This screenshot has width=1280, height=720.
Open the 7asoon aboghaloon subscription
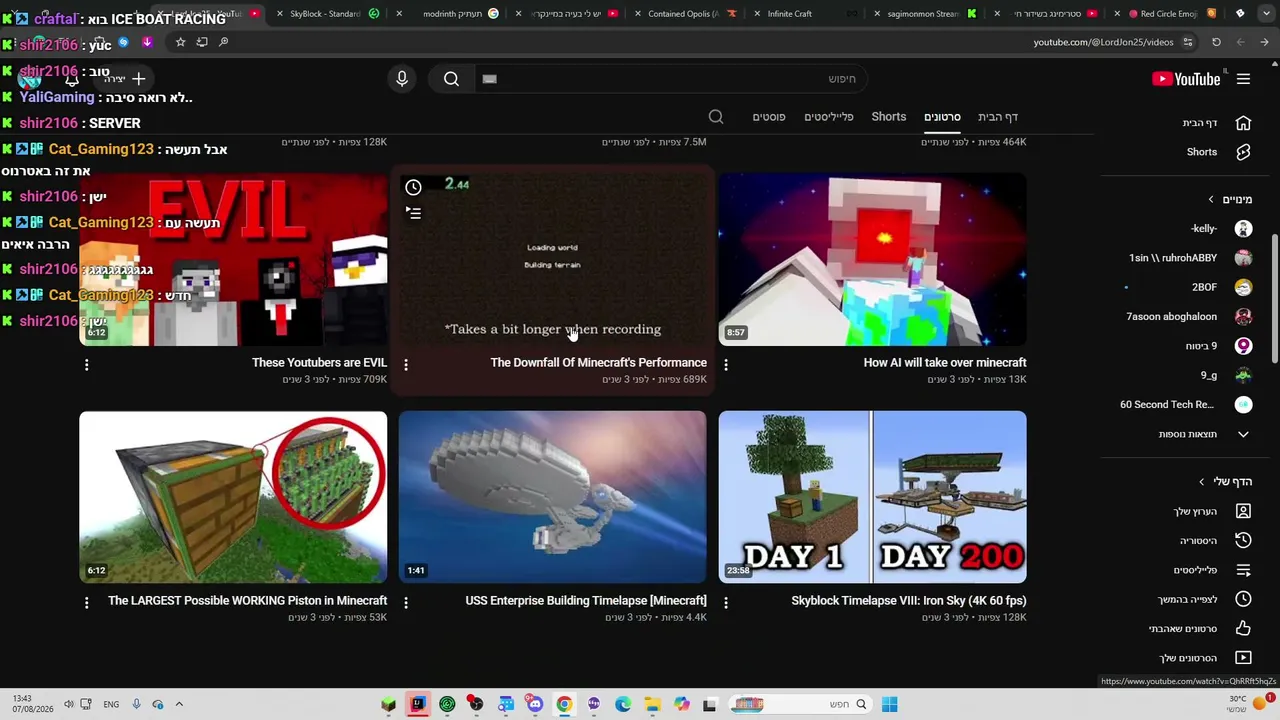pyautogui.click(x=1190, y=317)
